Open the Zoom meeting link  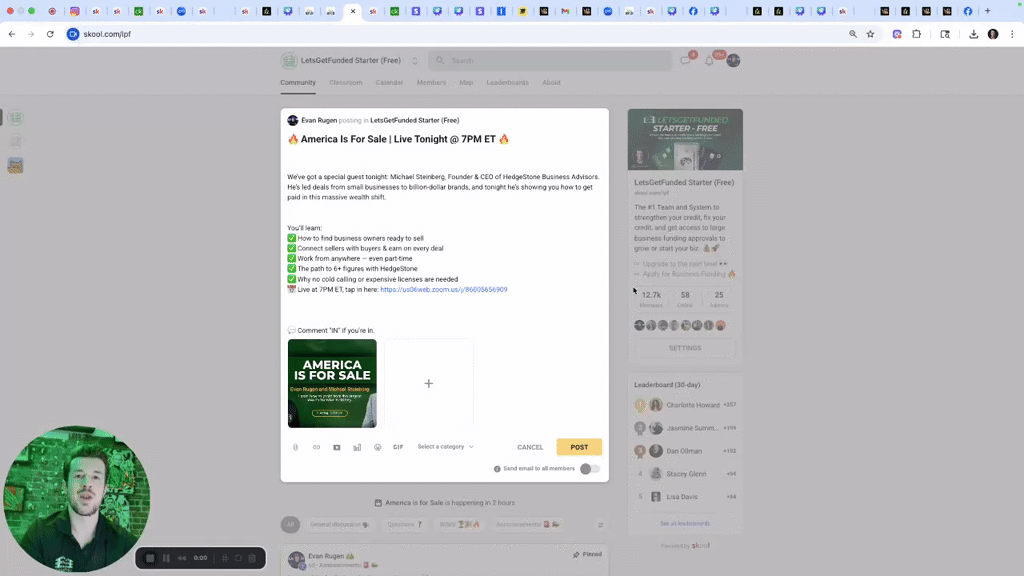point(443,289)
